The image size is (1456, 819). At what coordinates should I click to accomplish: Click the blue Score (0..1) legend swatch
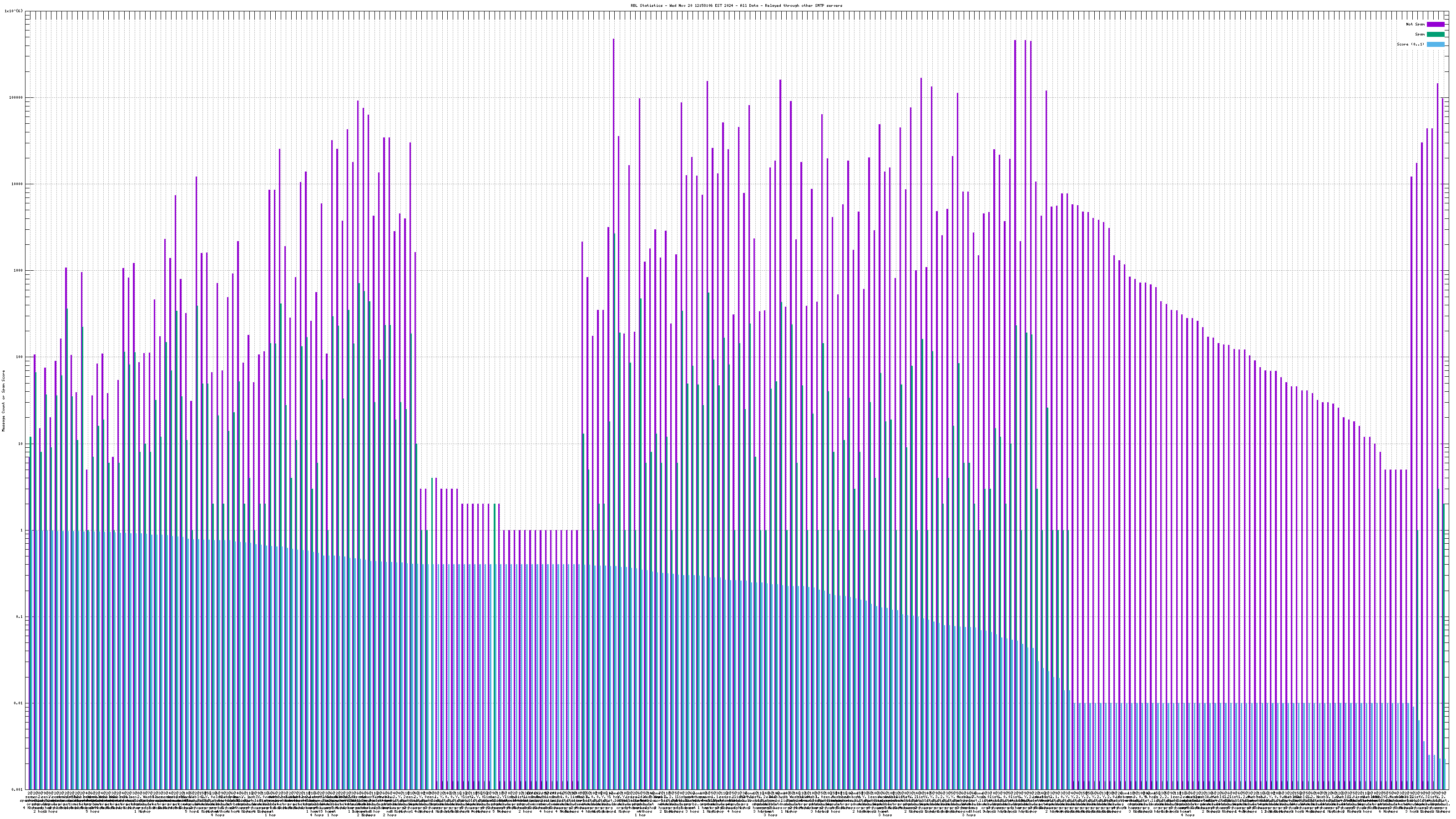(x=1435, y=44)
